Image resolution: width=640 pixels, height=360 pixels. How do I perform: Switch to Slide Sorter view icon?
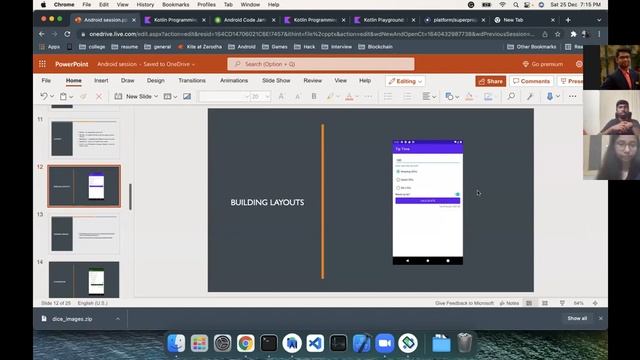[545, 303]
